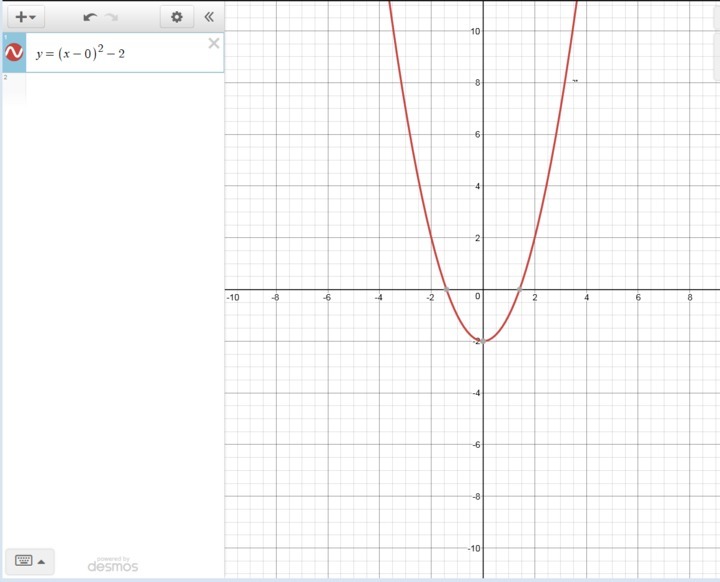
Task: Click the parabola vertex at (0, -2)
Action: 483,341
